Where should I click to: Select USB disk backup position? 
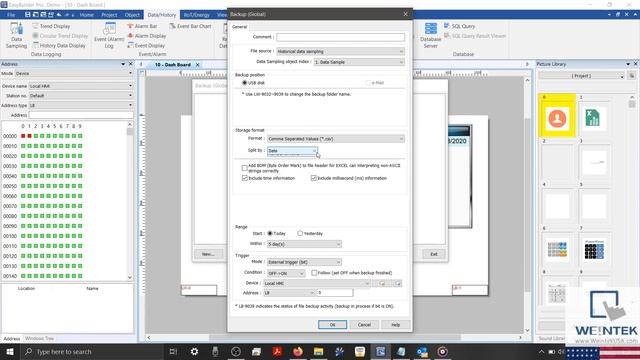point(253,83)
